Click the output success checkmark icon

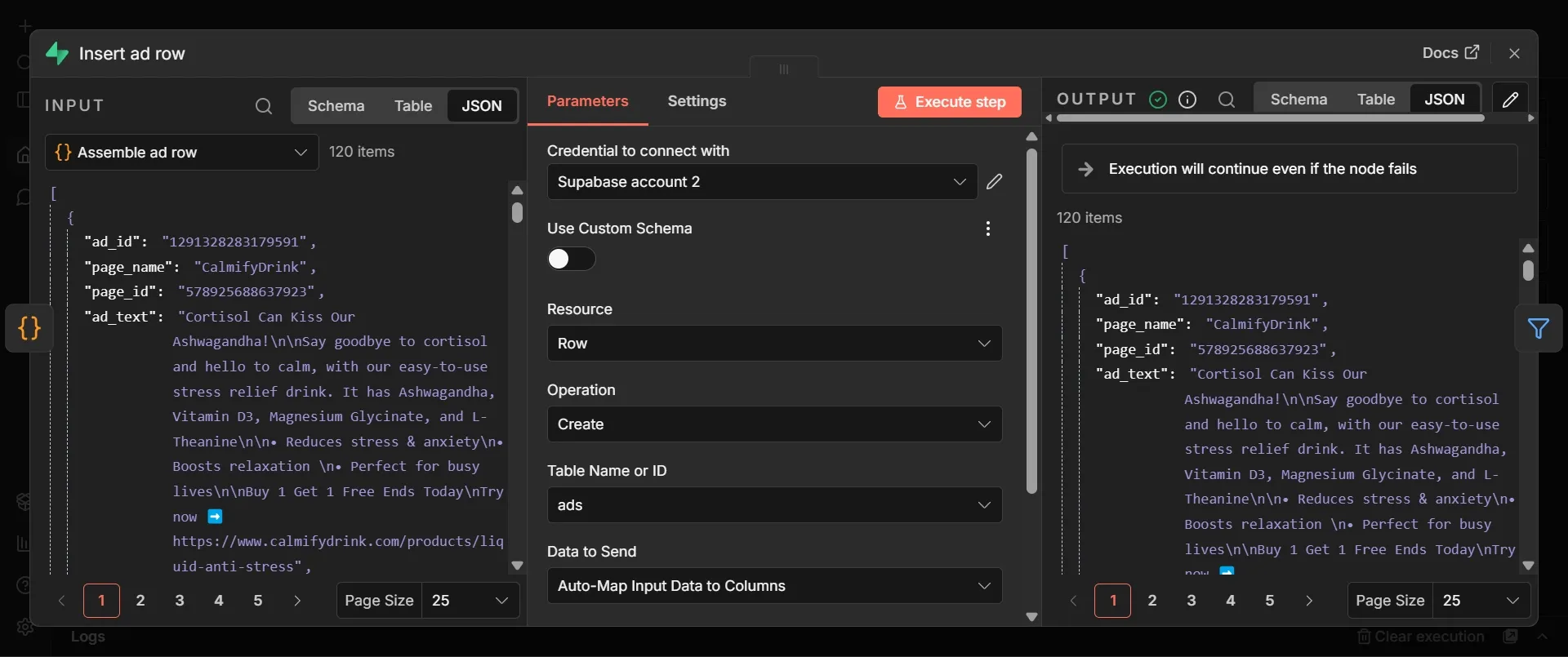click(1158, 100)
